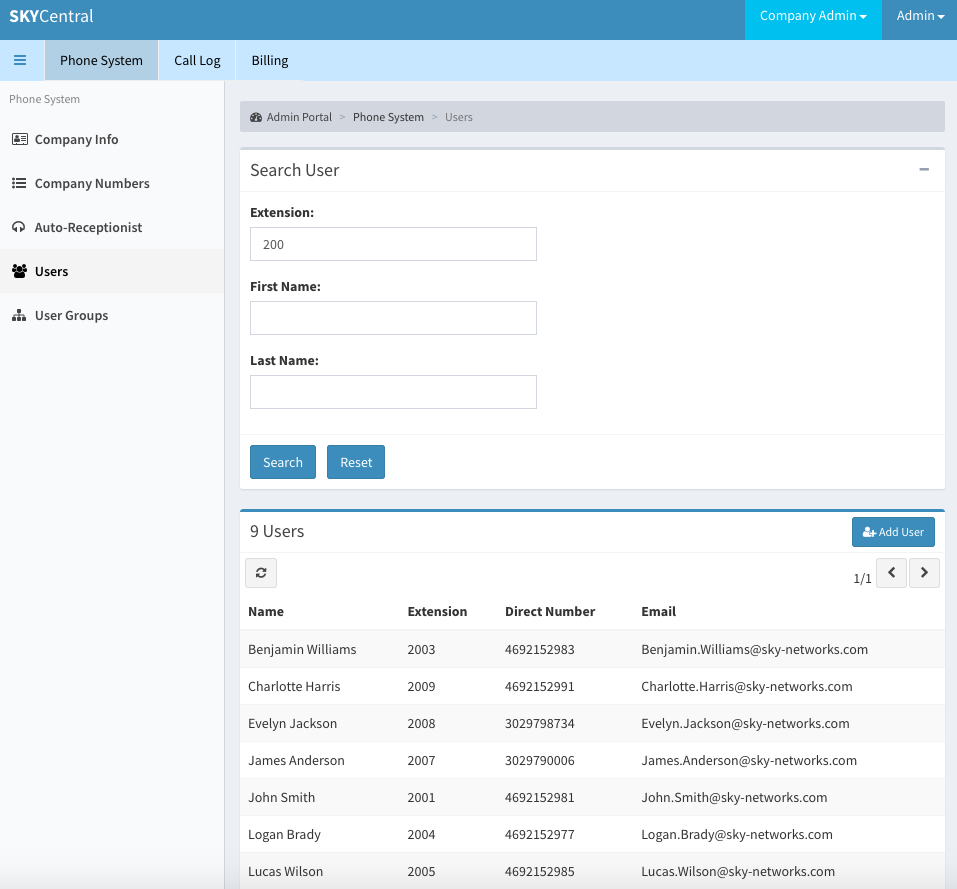Go to next page of users
This screenshot has width=957, height=889.
pyautogui.click(x=924, y=573)
